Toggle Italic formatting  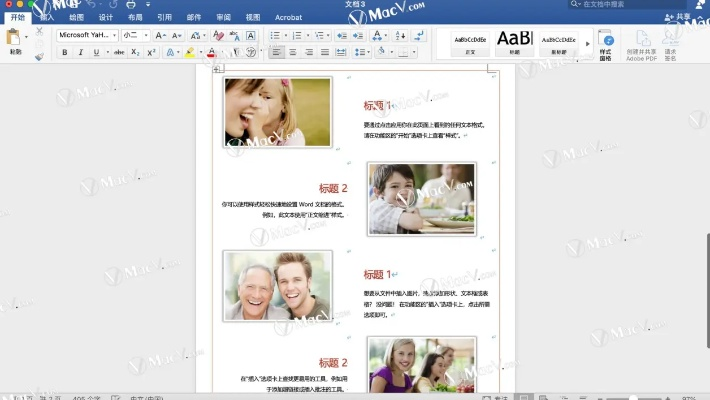(81, 53)
